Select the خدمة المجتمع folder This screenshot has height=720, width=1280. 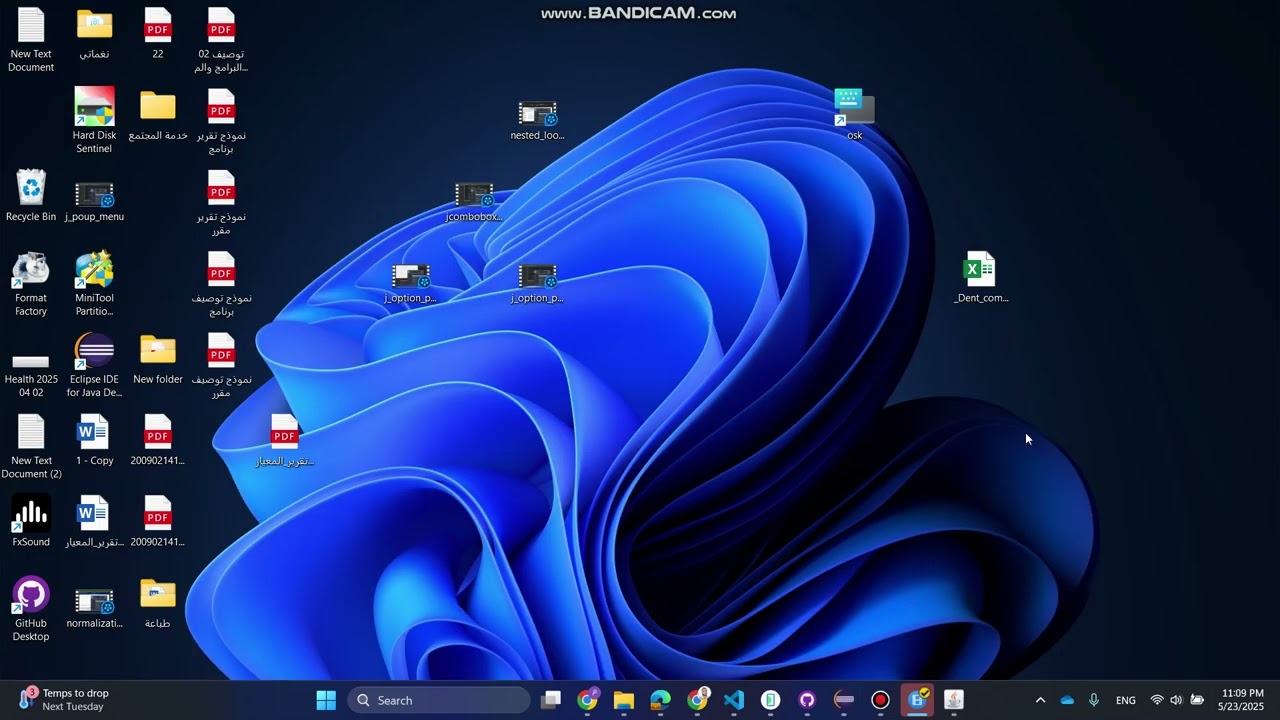point(158,115)
